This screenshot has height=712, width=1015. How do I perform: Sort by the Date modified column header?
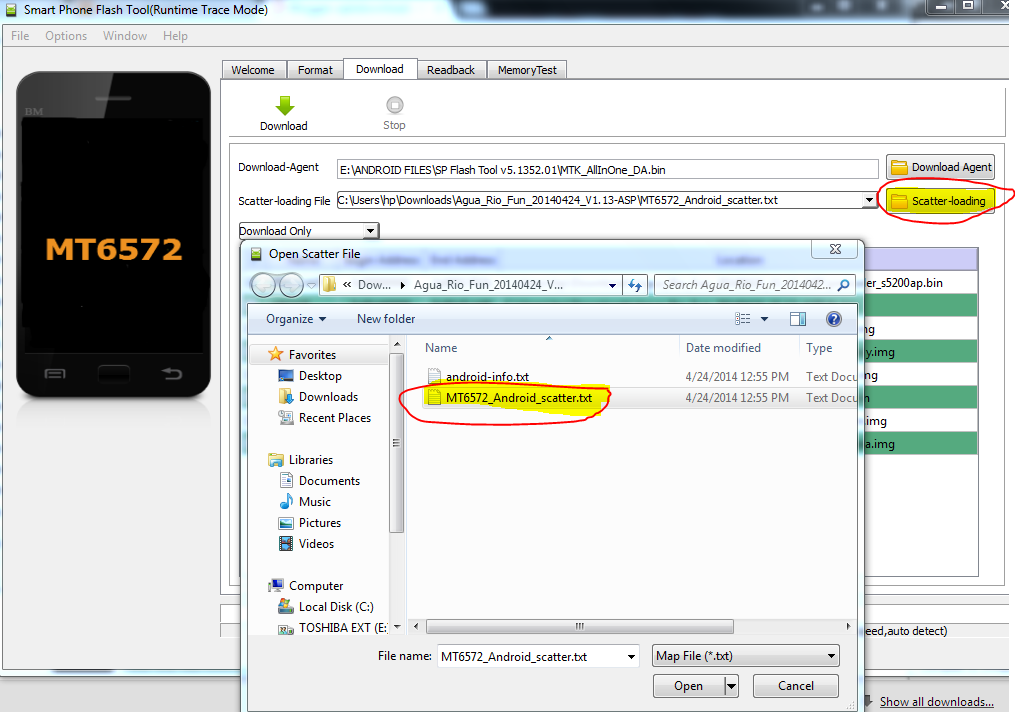(x=723, y=348)
